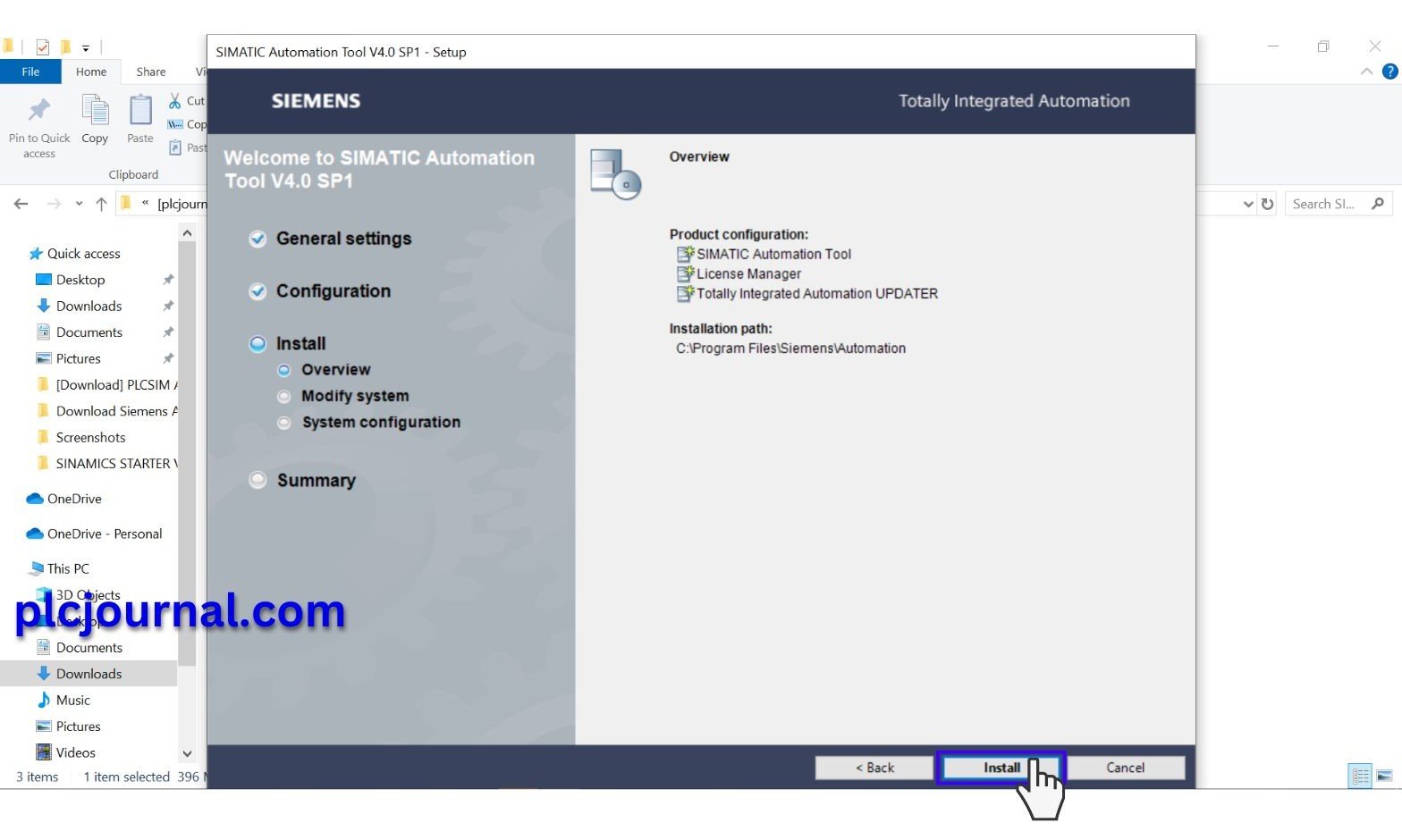Image resolution: width=1402 pixels, height=840 pixels.
Task: Switch Explorer to large icons view
Action: click(x=1384, y=776)
